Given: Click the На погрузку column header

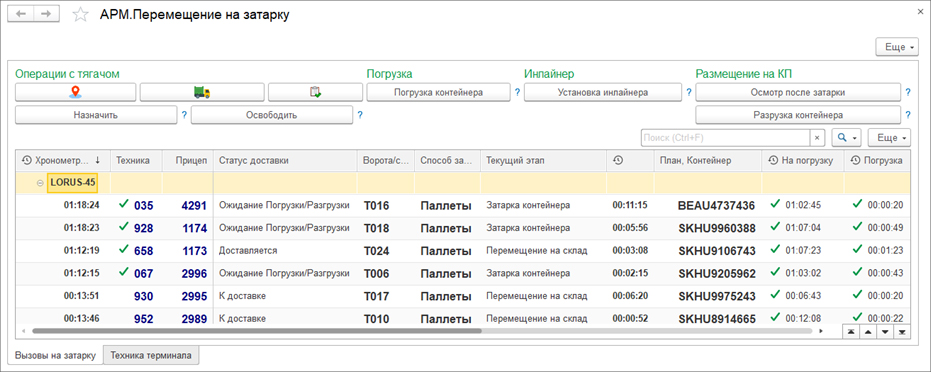Looking at the screenshot, I should point(803,160).
